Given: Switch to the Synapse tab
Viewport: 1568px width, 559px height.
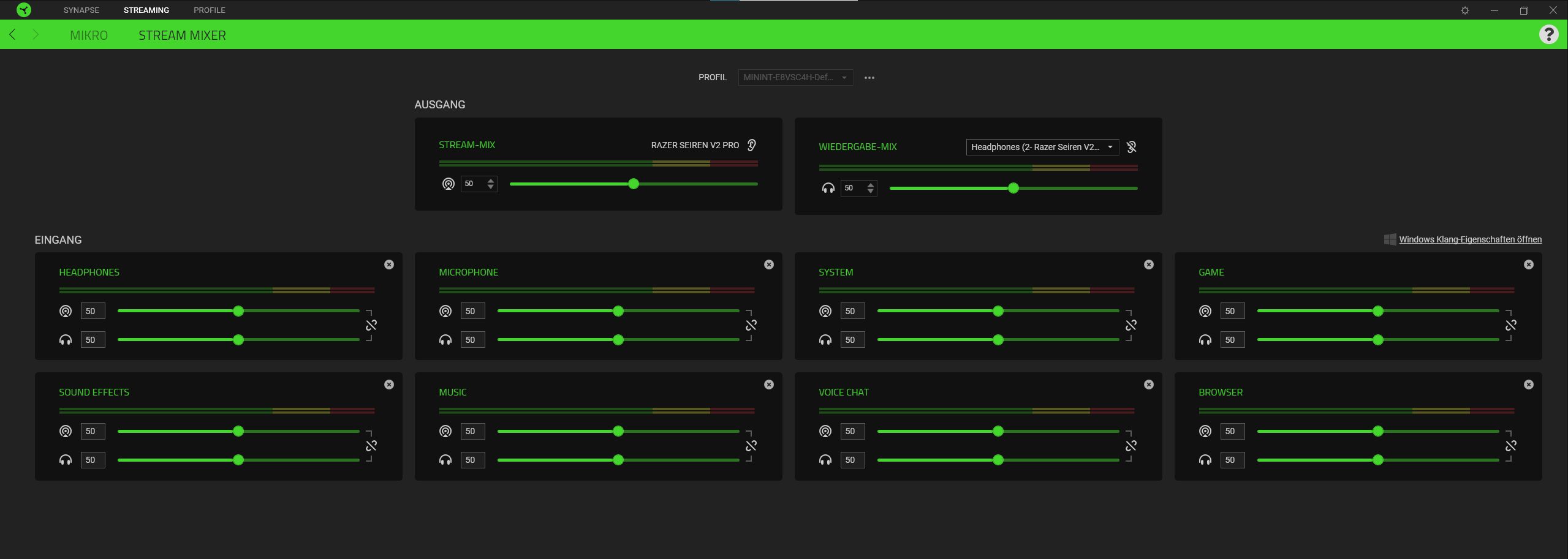Looking at the screenshot, I should point(81,10).
